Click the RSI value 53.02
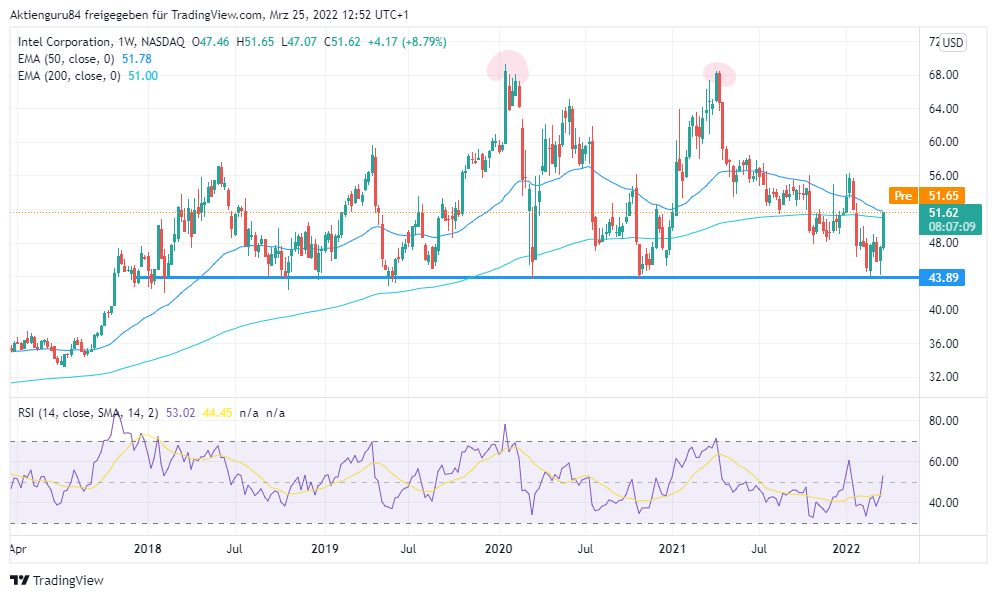The height and width of the screenshot is (598, 997). [x=181, y=413]
